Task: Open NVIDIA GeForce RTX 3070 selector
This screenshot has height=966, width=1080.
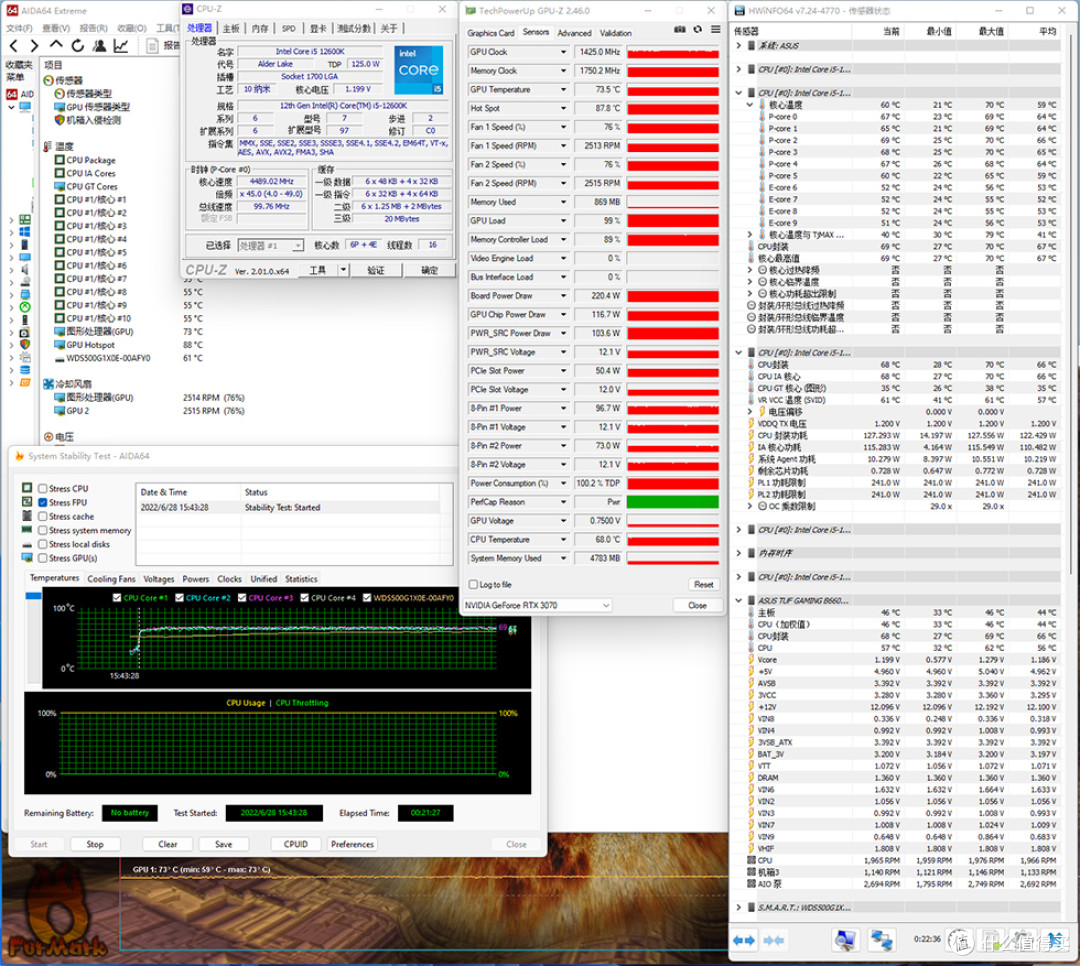Action: [x=537, y=605]
